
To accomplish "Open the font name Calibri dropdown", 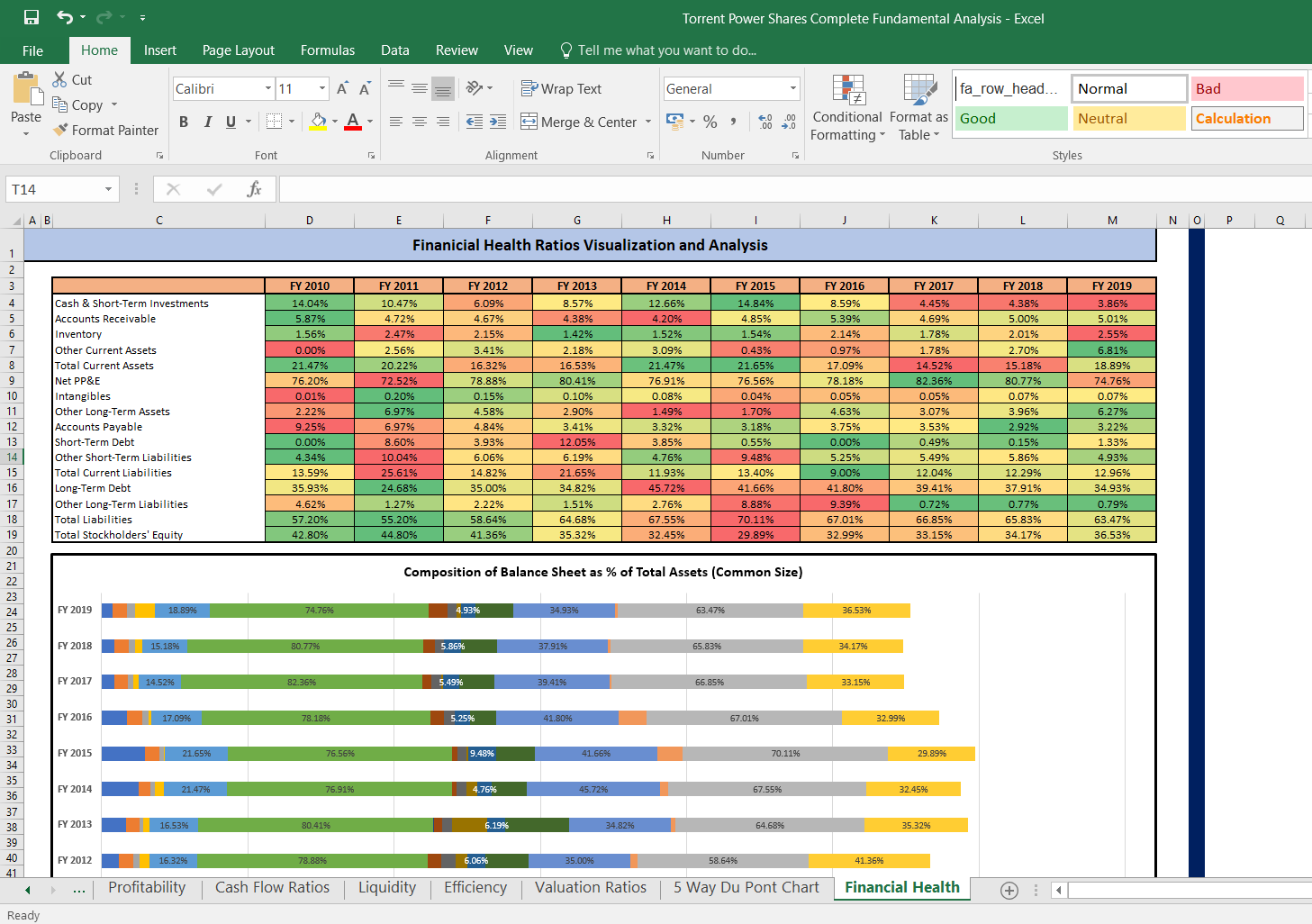I will [x=268, y=88].
